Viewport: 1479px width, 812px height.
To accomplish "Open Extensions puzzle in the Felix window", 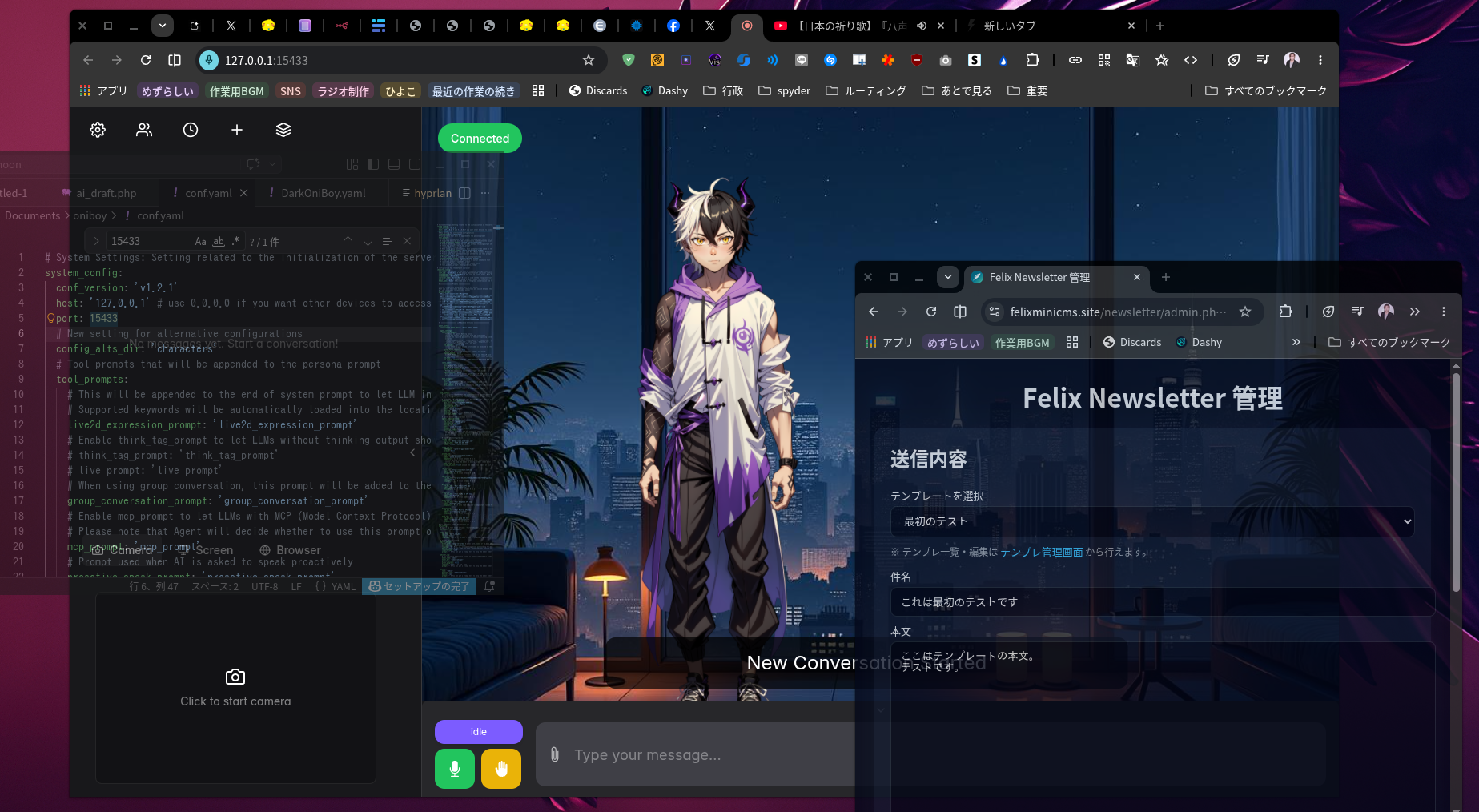I will (1285, 312).
